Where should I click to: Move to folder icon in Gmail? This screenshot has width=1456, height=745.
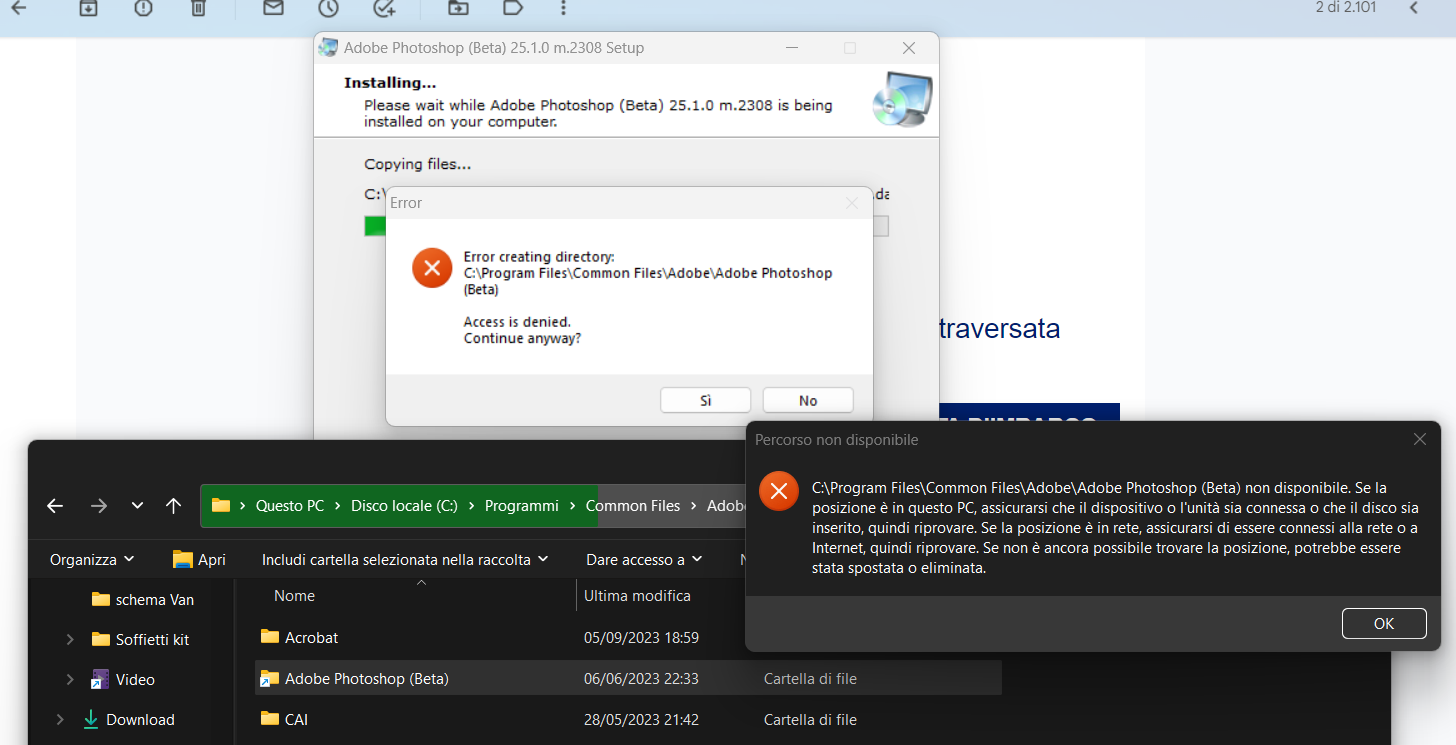click(x=458, y=8)
